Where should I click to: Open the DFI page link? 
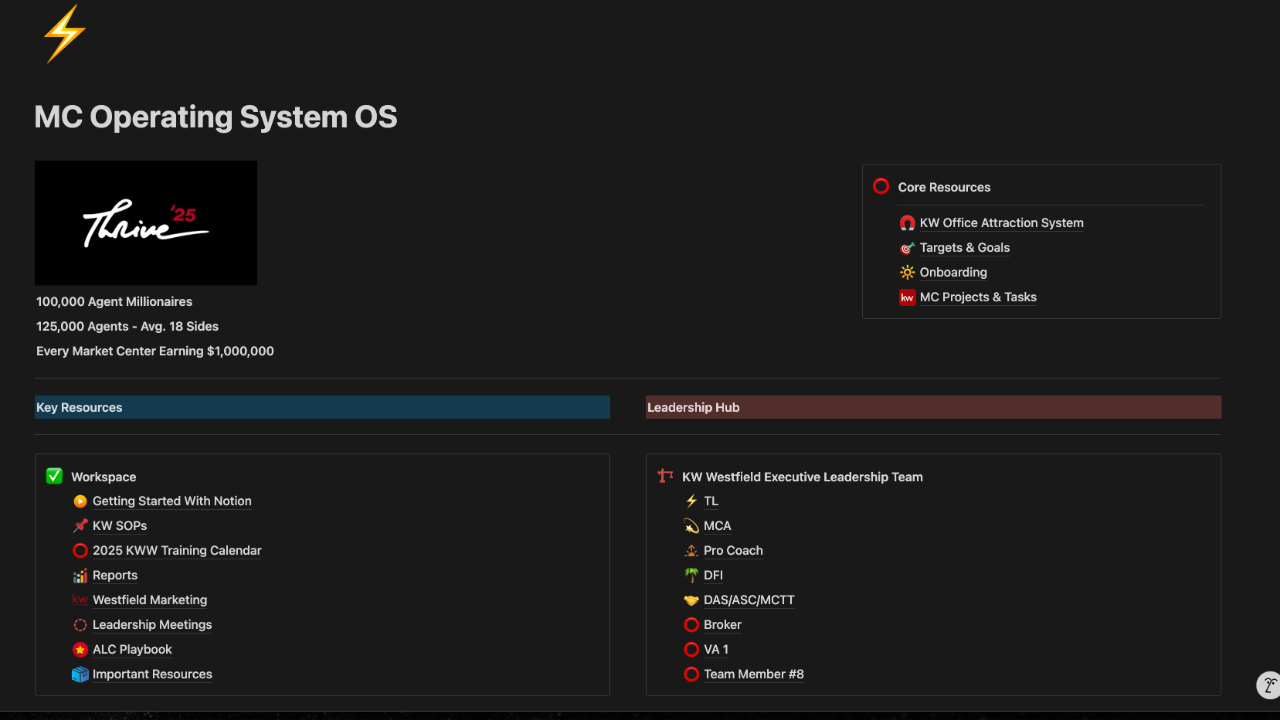pyautogui.click(x=713, y=575)
